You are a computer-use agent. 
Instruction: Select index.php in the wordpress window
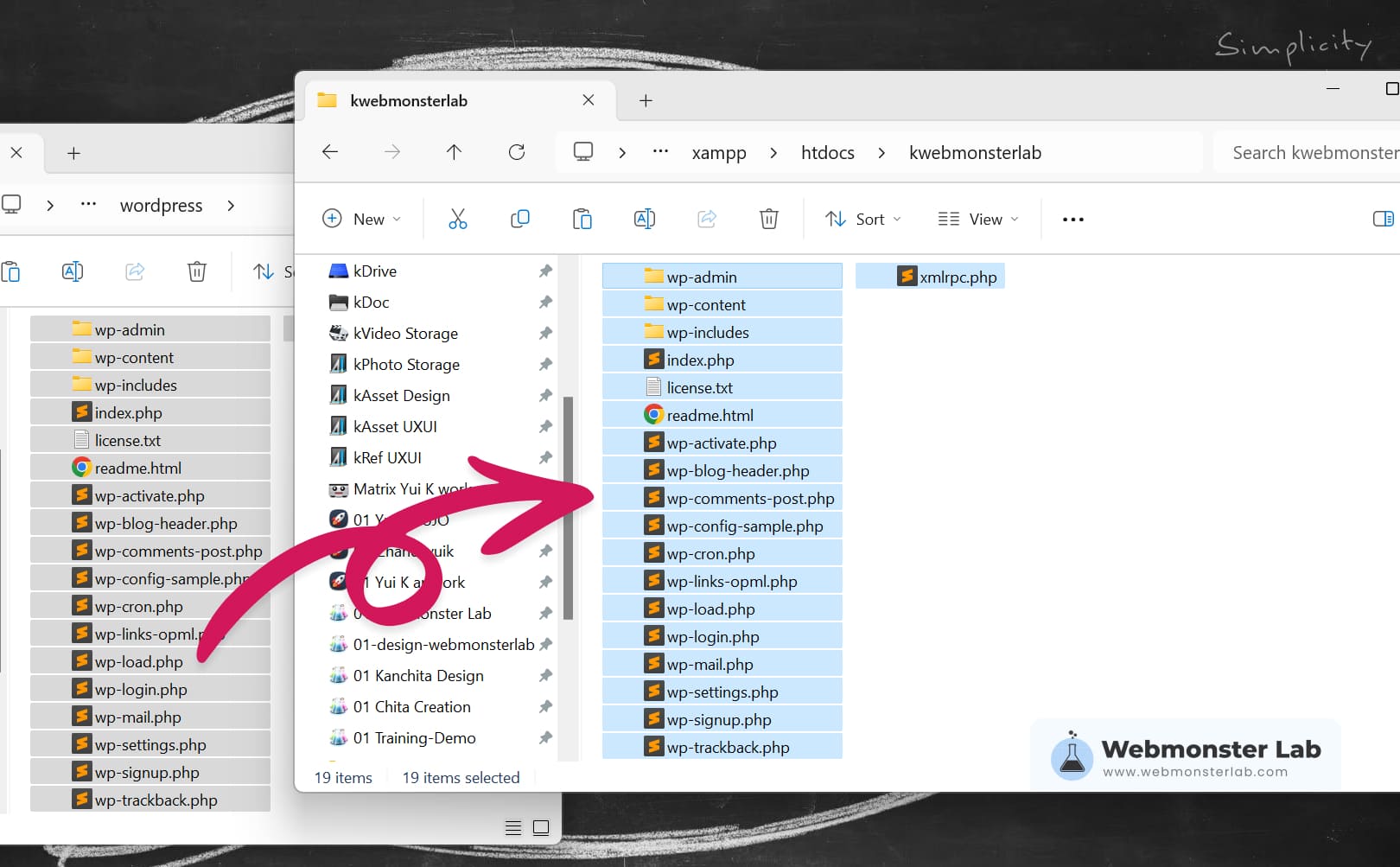(x=150, y=412)
